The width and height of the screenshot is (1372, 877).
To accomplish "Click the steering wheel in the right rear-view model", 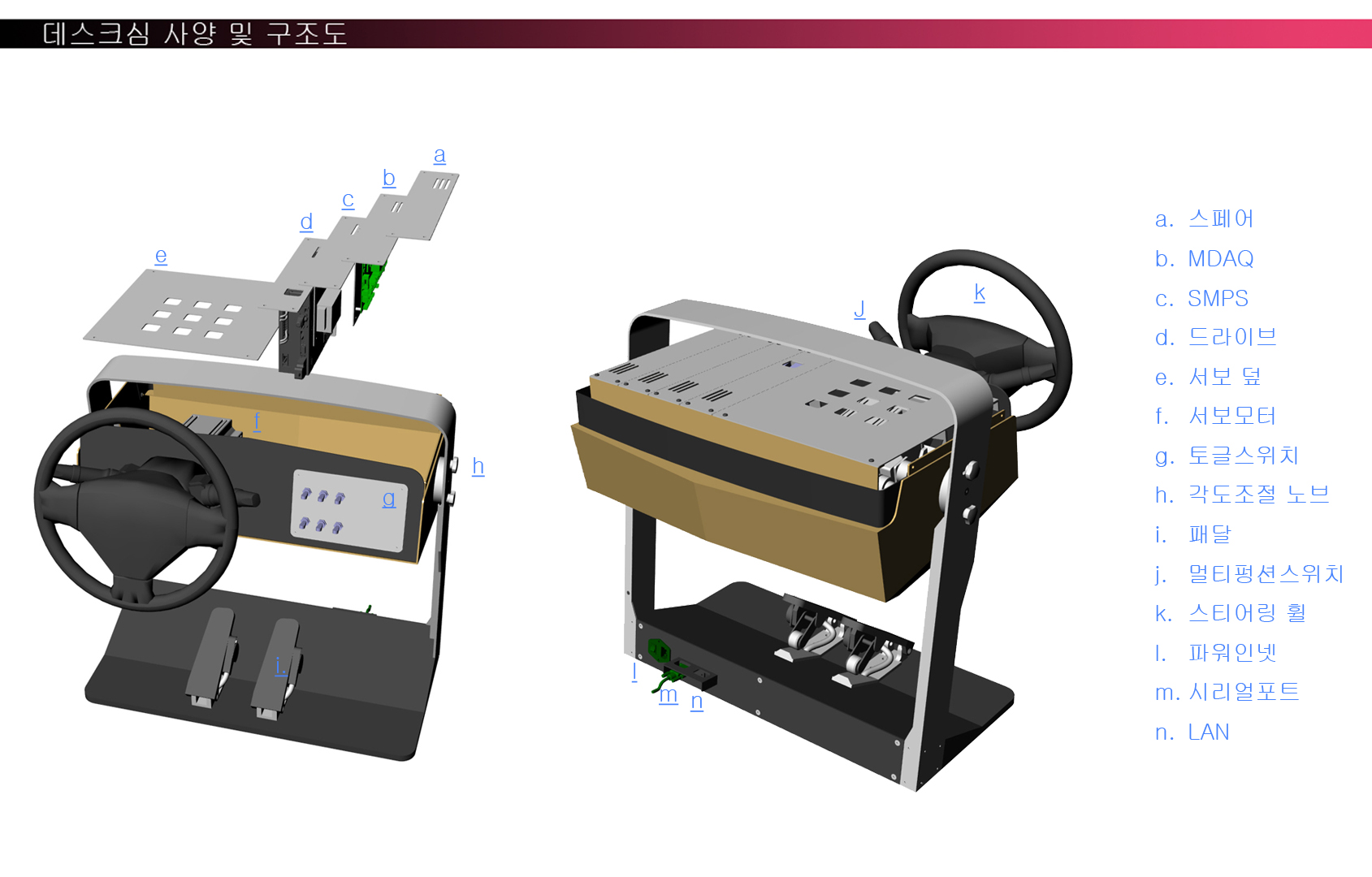I will pos(985,341).
